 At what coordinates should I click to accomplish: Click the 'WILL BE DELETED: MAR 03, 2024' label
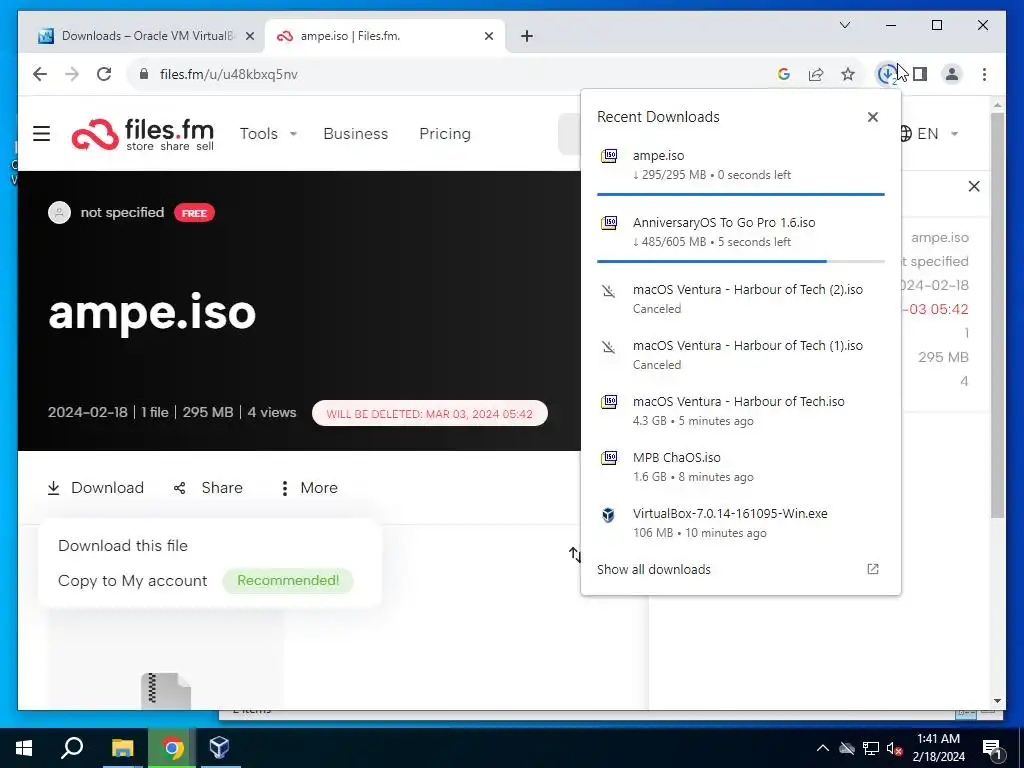coord(430,413)
